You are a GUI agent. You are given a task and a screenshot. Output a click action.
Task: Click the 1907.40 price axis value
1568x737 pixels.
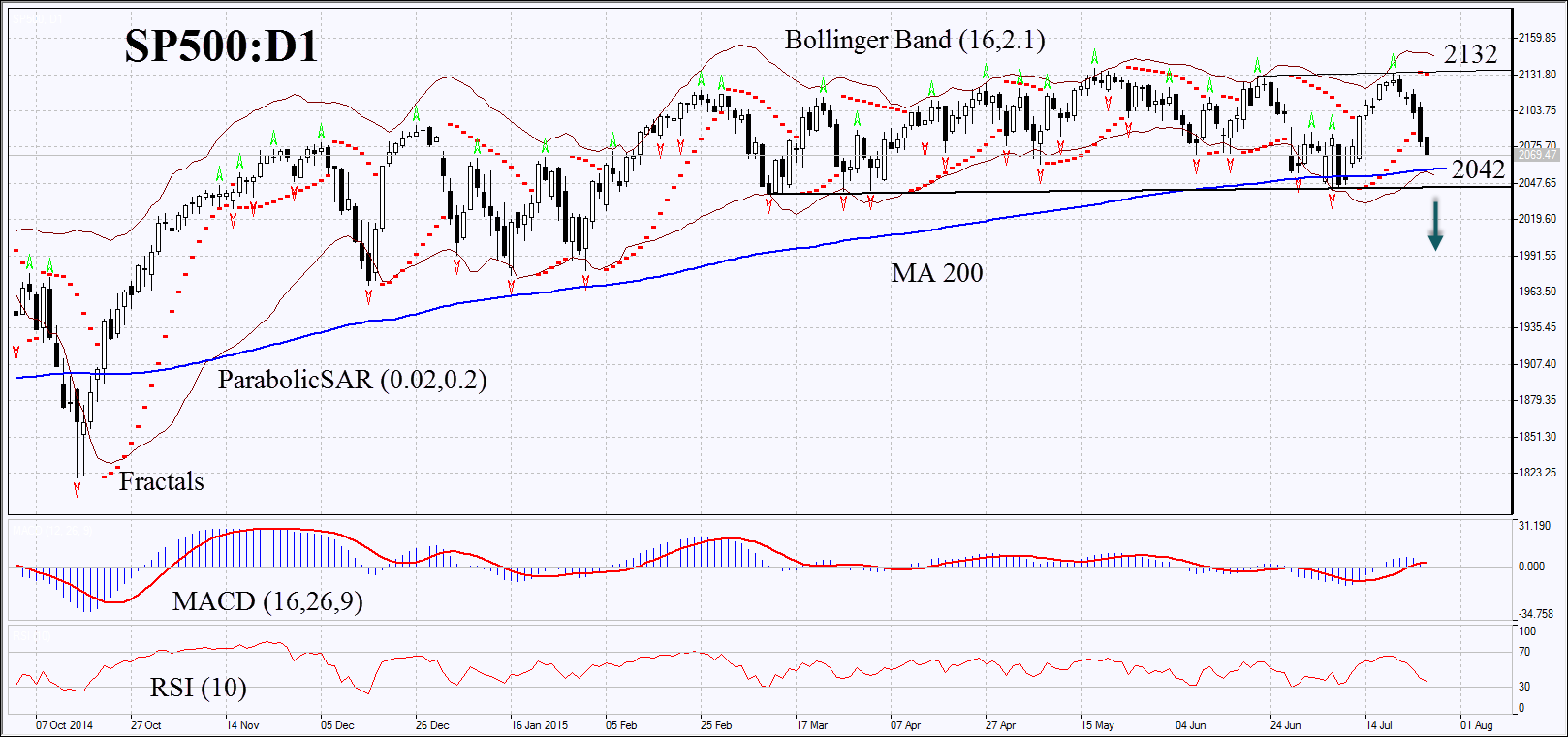point(1537,364)
